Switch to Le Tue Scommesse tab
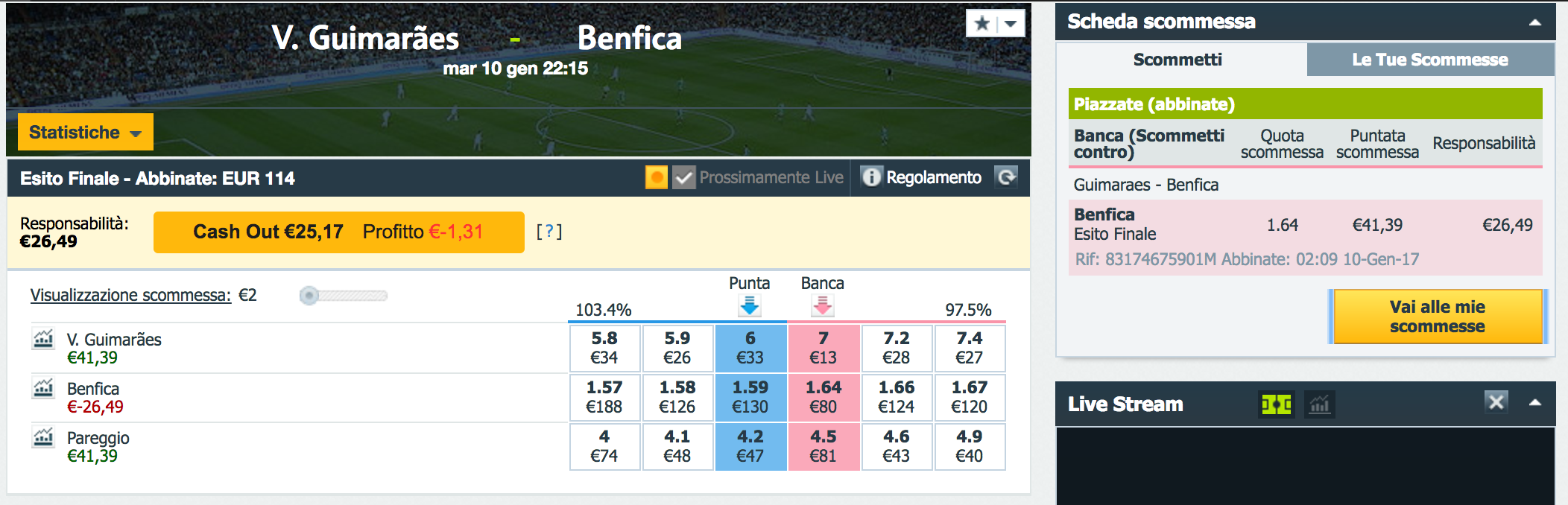 click(1430, 60)
